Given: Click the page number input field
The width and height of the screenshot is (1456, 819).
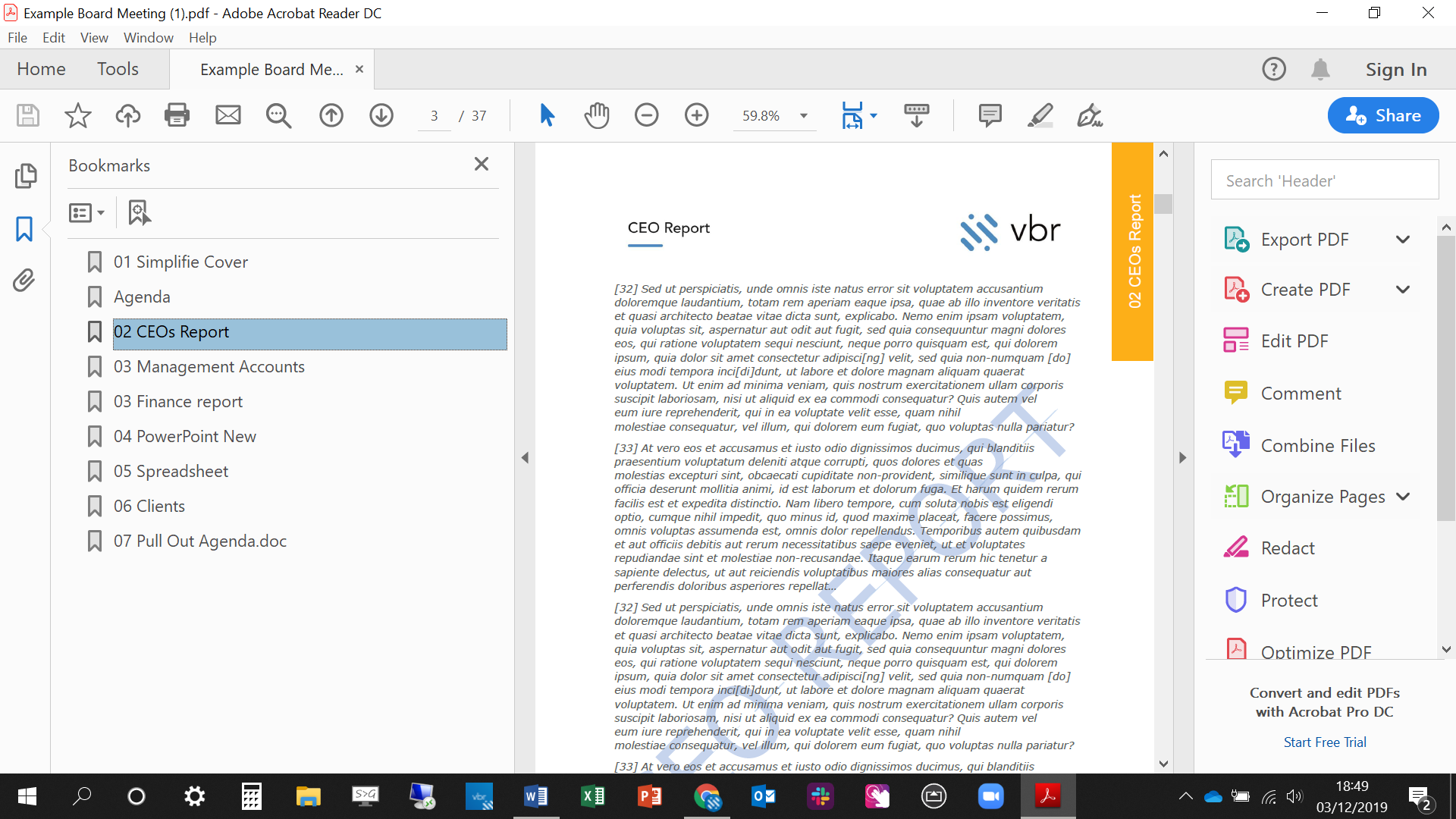Looking at the screenshot, I should 434,116.
